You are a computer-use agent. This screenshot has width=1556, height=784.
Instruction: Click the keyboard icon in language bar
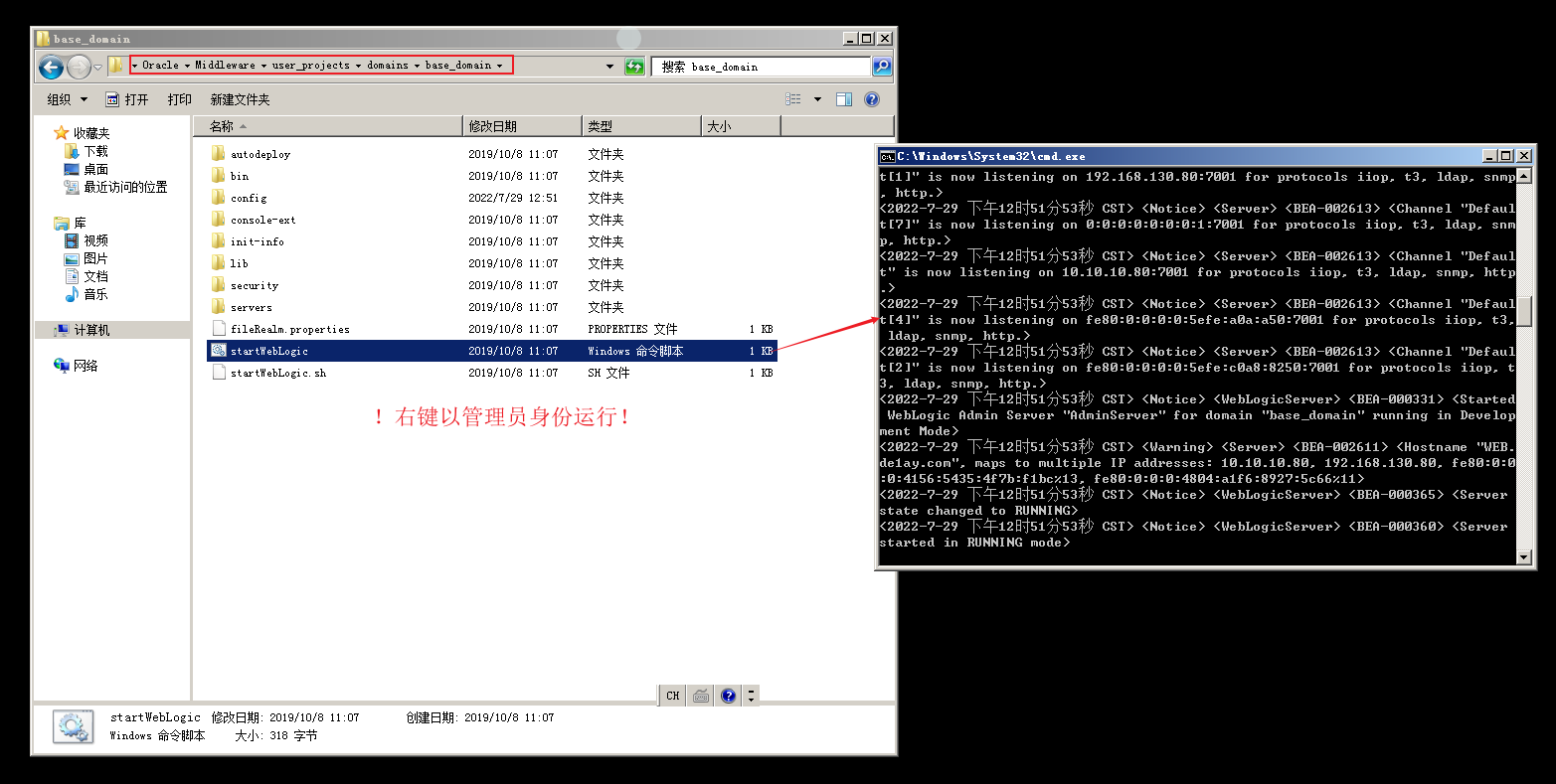tap(701, 696)
